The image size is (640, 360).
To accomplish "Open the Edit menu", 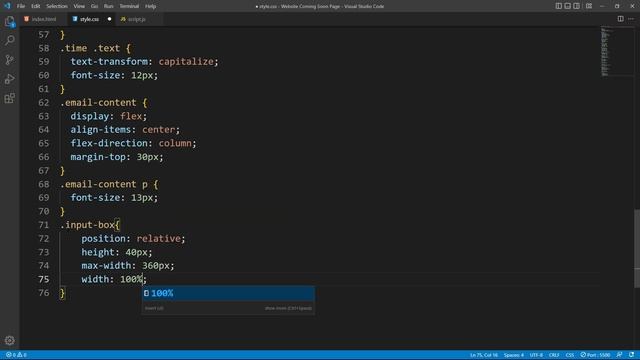I will pyautogui.click(x=36, y=6).
